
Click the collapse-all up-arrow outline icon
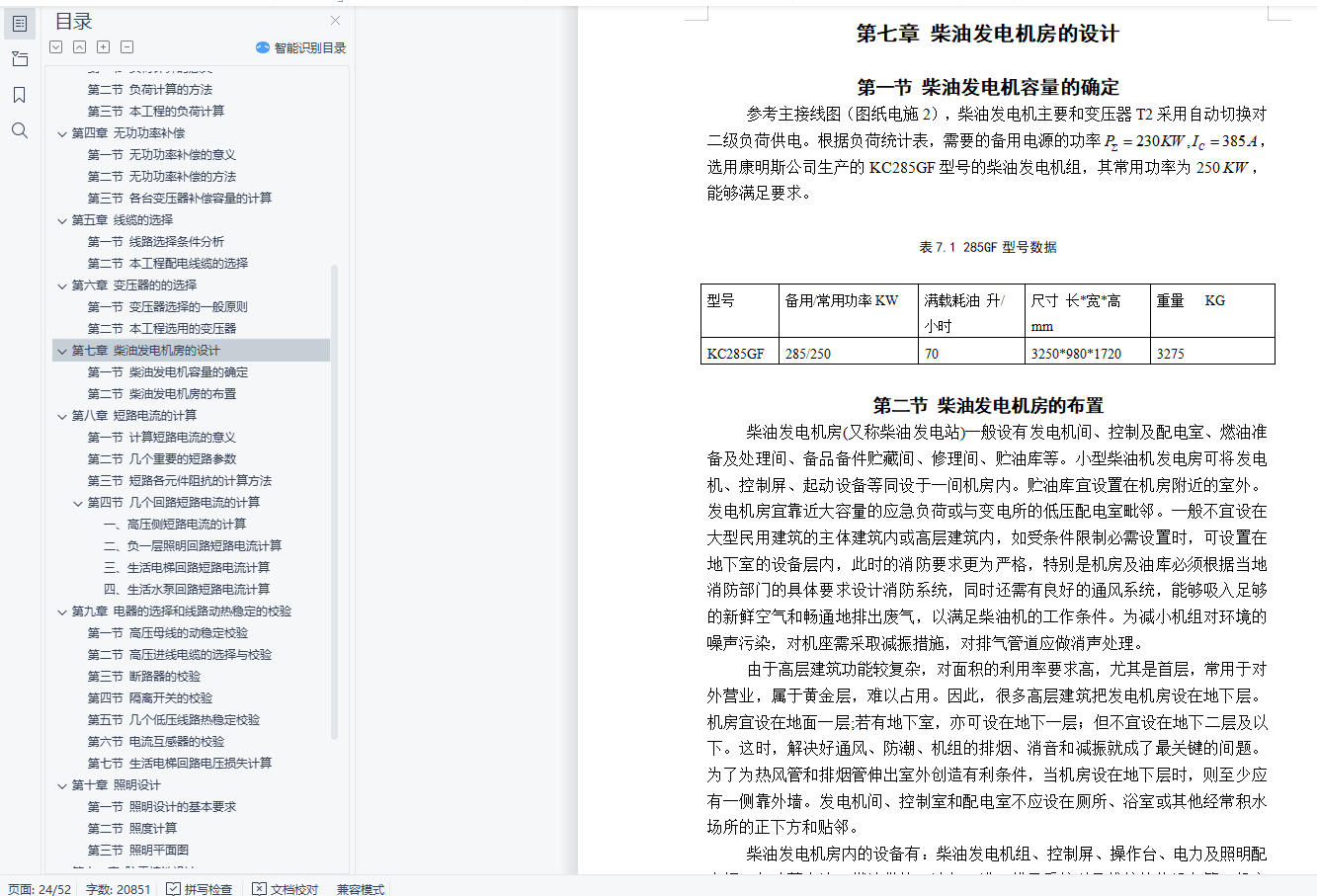[80, 46]
